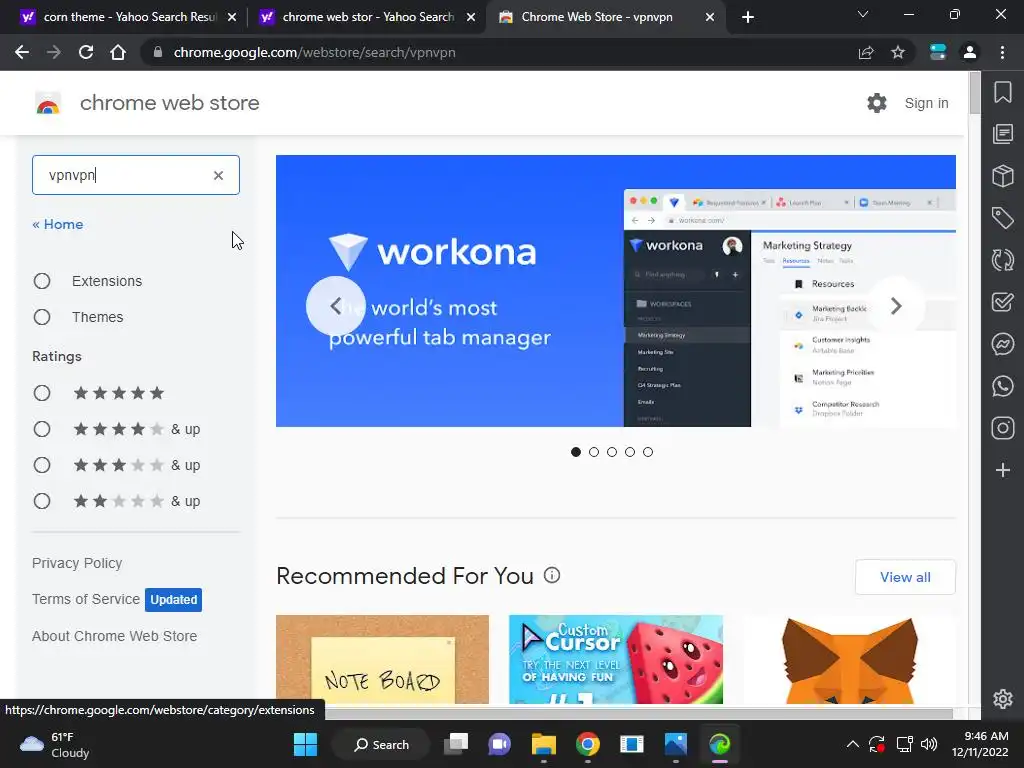The width and height of the screenshot is (1024, 768).
Task: Open the Note Board extension thumbnail
Action: 382,660
